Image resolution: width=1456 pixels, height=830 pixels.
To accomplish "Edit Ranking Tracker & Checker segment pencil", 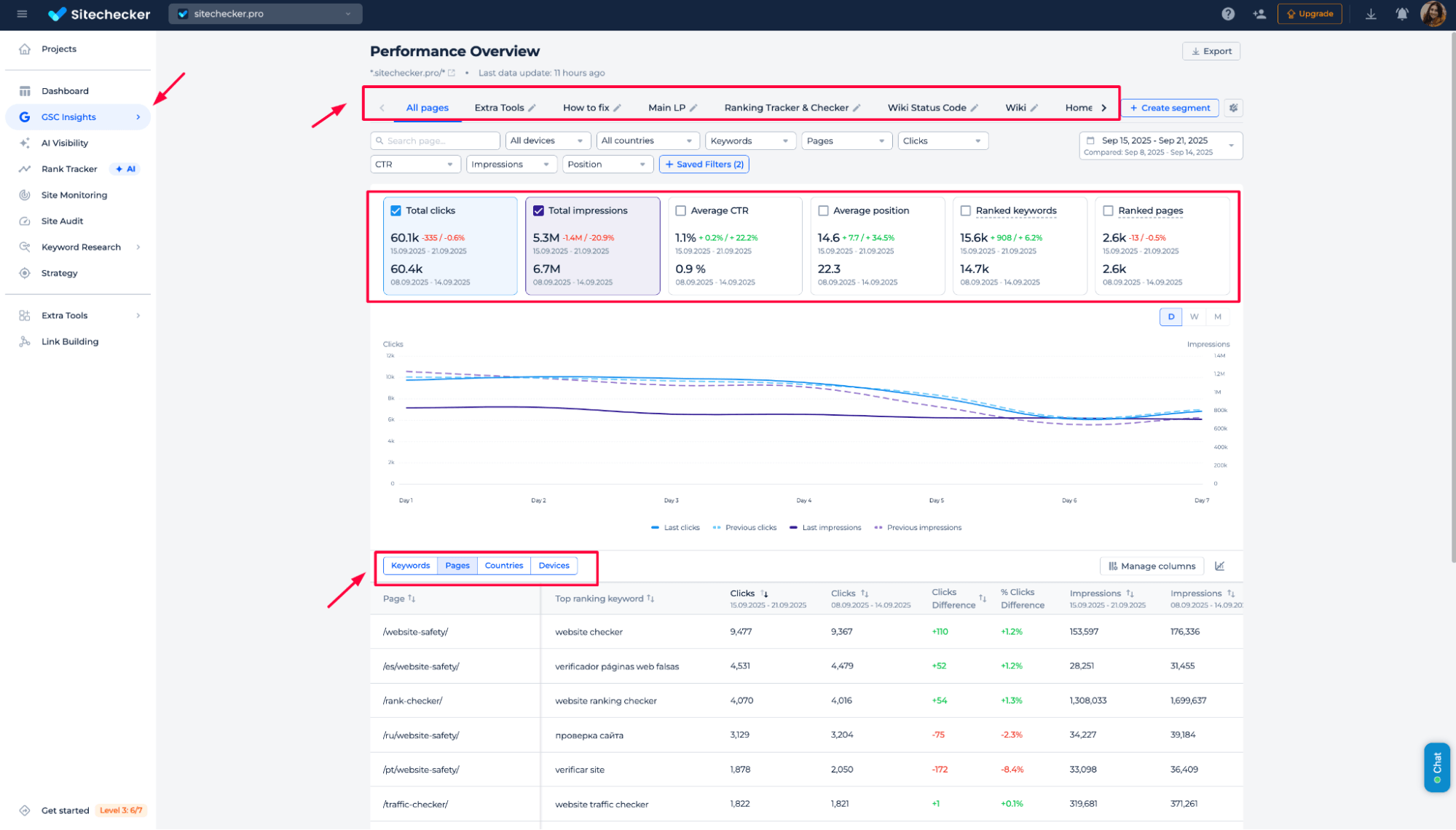I will (x=857, y=108).
